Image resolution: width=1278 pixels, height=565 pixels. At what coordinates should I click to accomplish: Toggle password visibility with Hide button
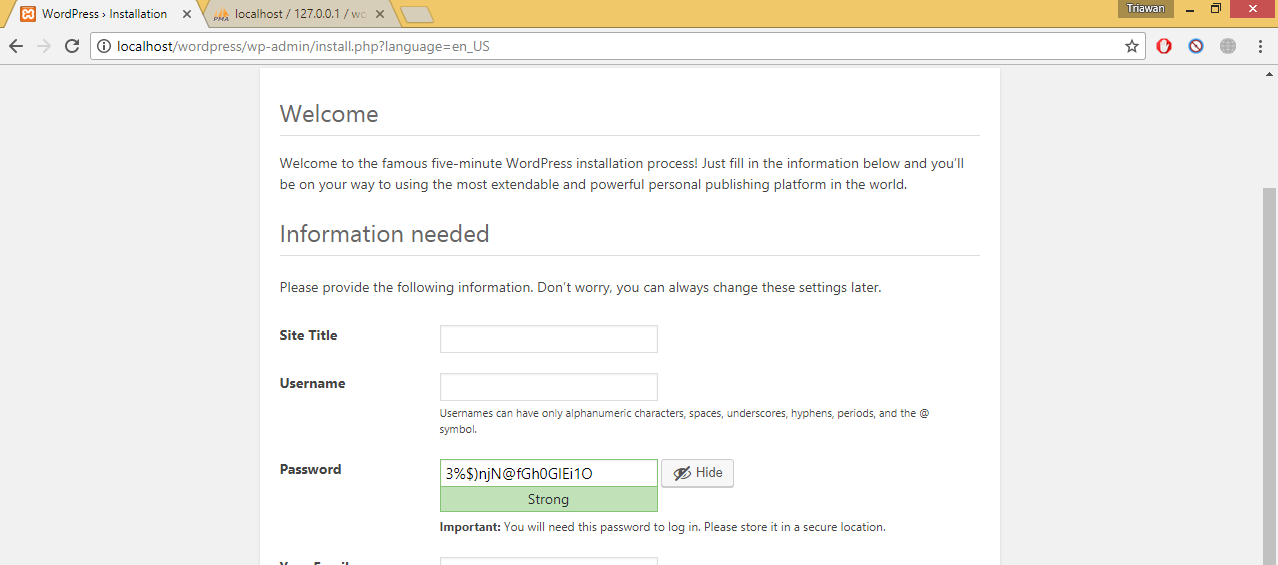pyautogui.click(x=697, y=473)
